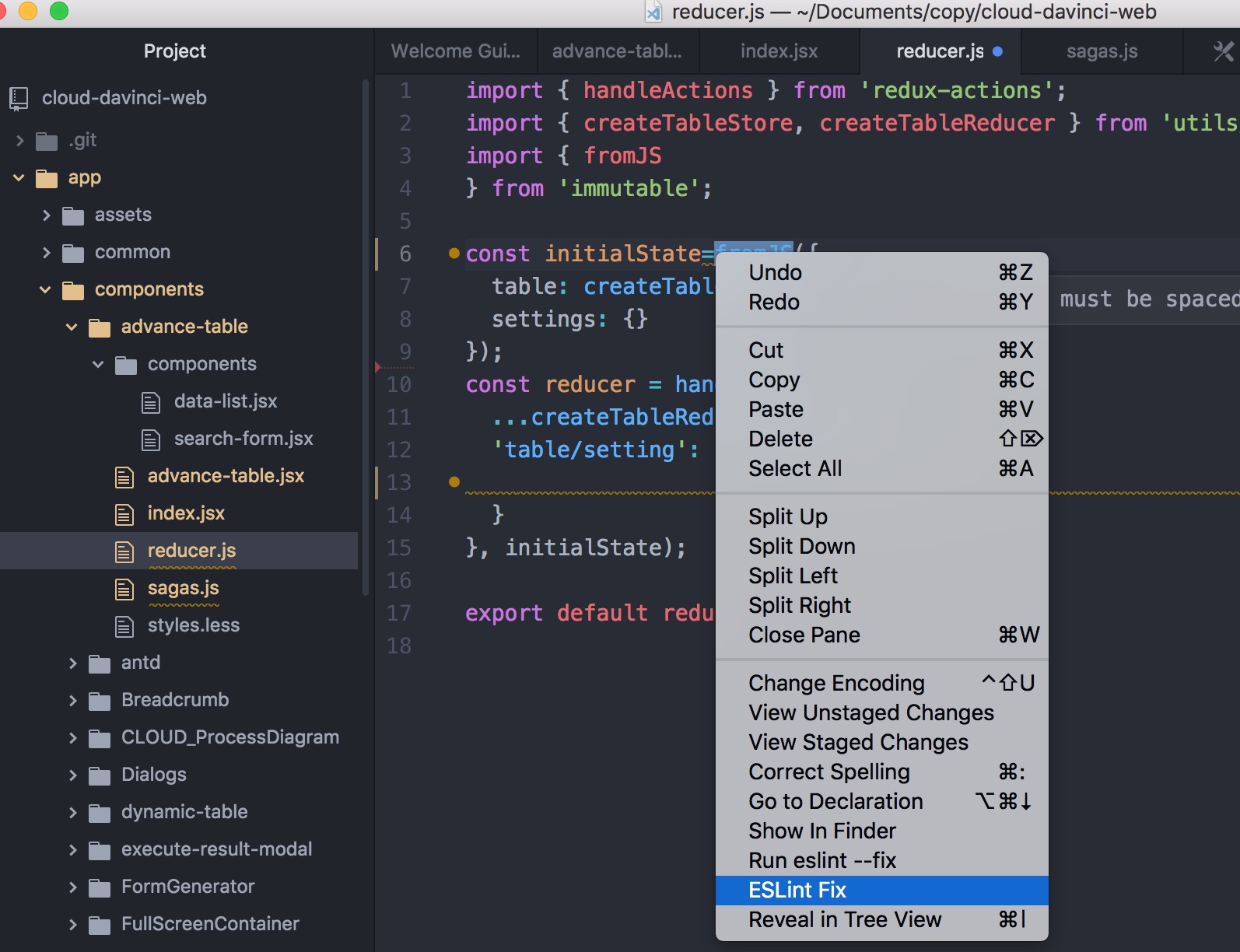Open the tools icon tab at right

tap(1224, 51)
